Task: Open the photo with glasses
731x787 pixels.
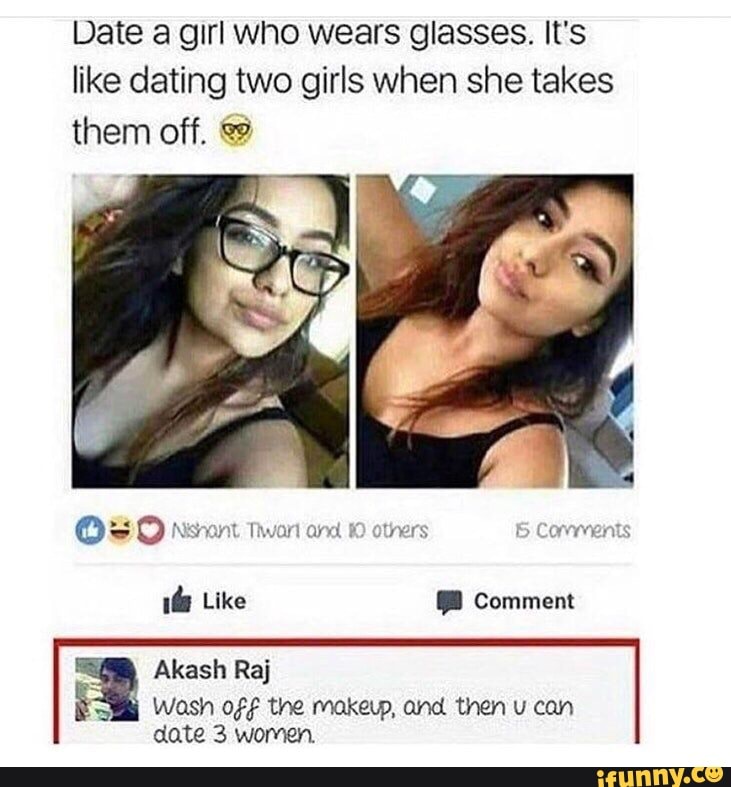Action: click(x=210, y=331)
